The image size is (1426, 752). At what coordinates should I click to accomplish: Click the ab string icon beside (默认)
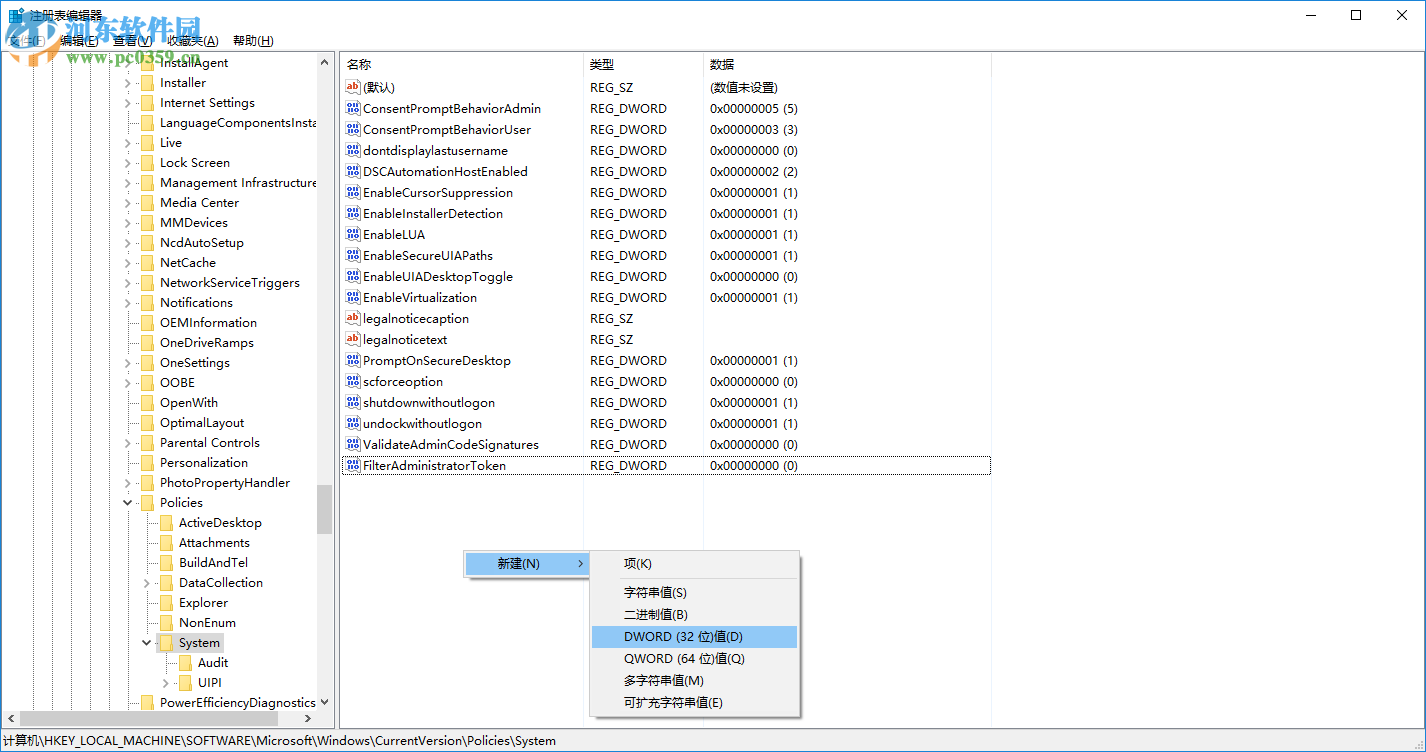point(352,87)
